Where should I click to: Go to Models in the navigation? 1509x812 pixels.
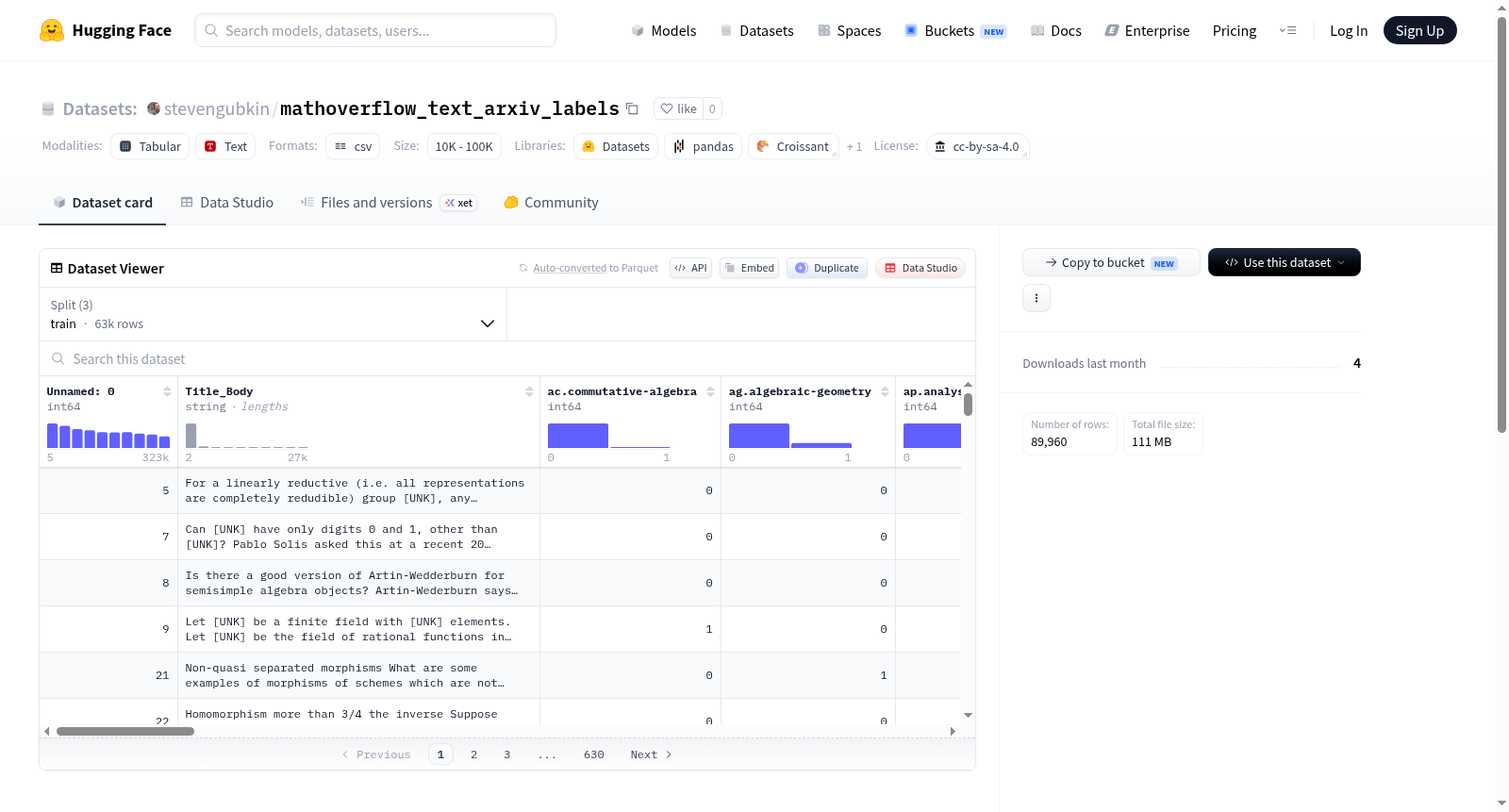point(664,30)
